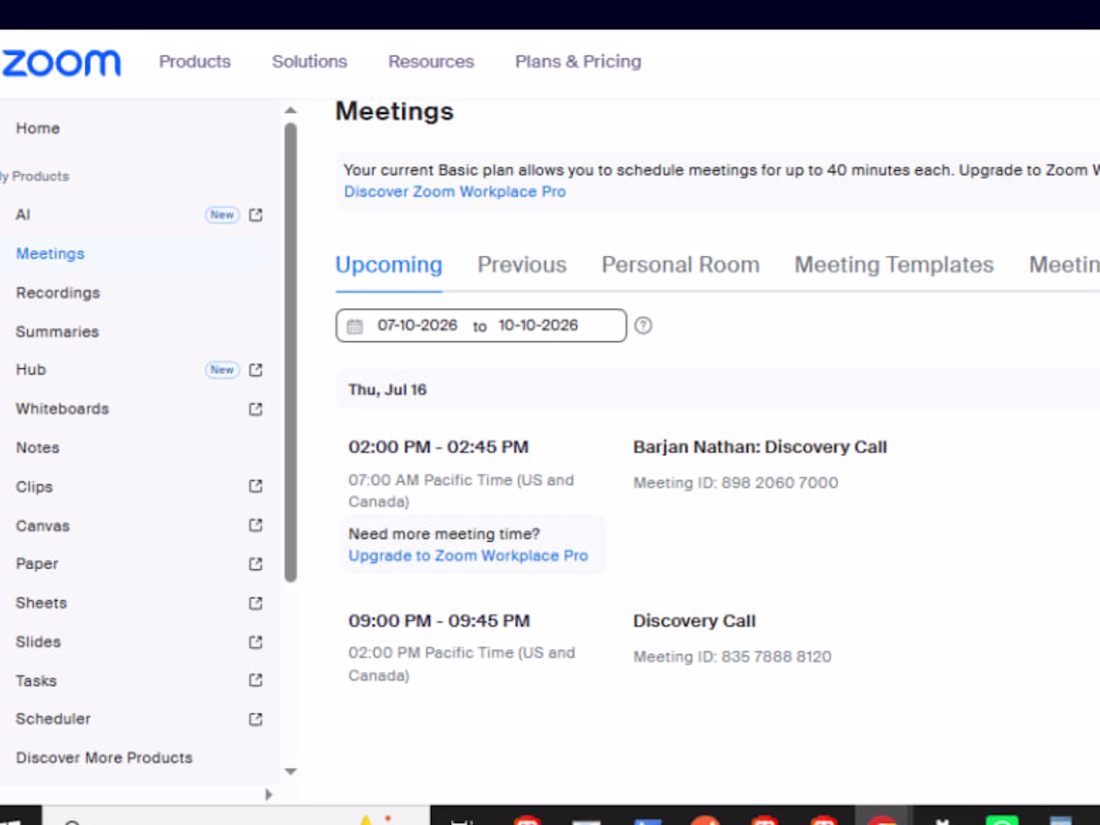Image resolution: width=1100 pixels, height=825 pixels.
Task: Click the external link icon beside Clips
Action: pos(255,486)
